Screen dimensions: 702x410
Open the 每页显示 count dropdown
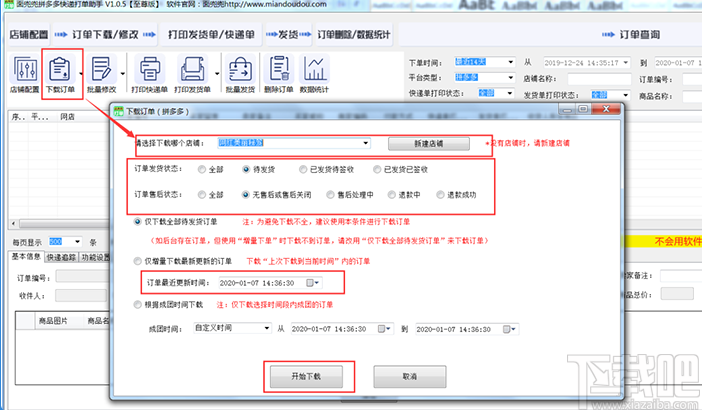(78, 242)
